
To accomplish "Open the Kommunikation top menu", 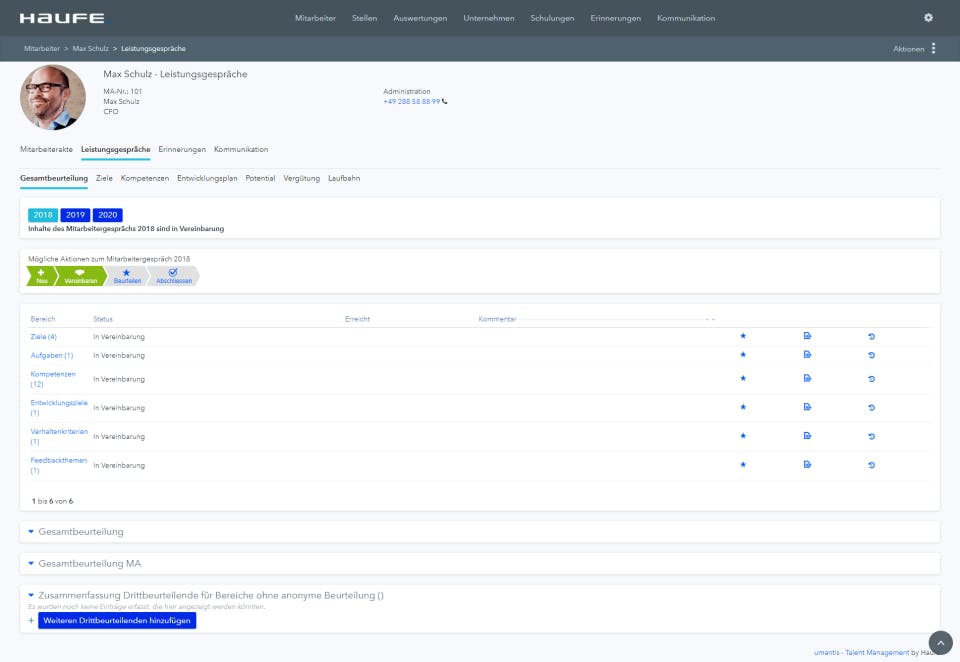I will 686,18.
